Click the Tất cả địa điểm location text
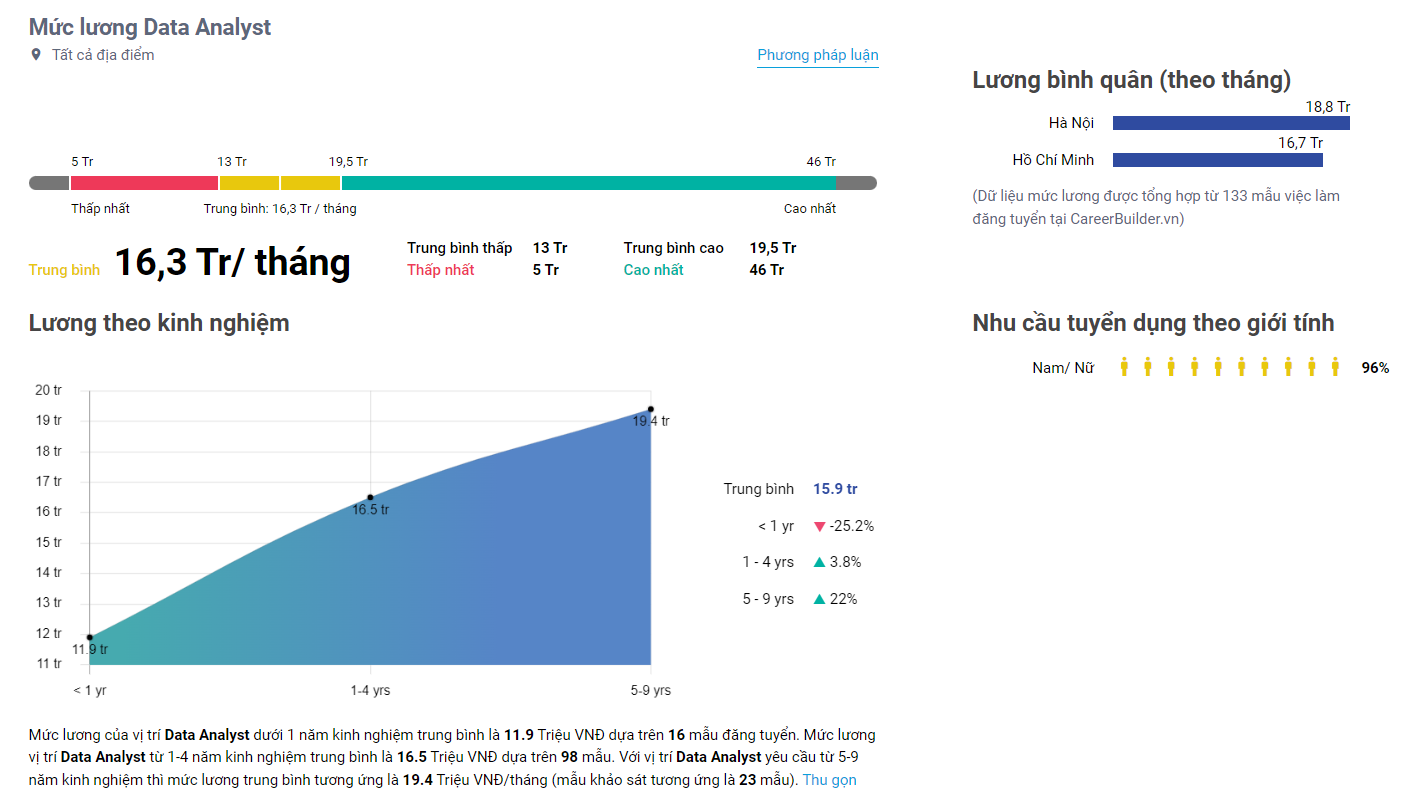The height and width of the screenshot is (796, 1405). click(x=103, y=55)
